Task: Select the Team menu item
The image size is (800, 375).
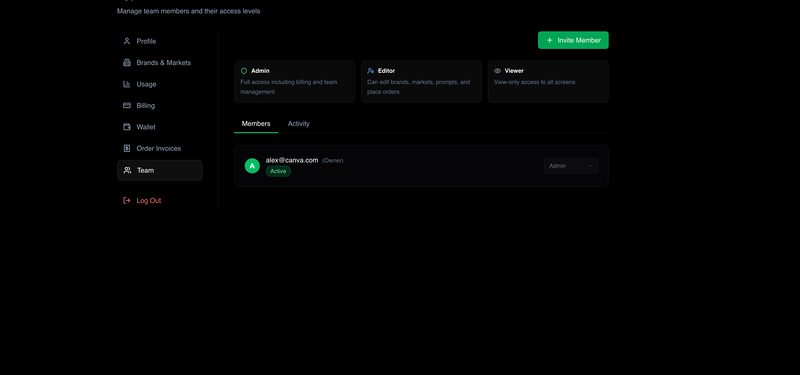Action: 160,170
